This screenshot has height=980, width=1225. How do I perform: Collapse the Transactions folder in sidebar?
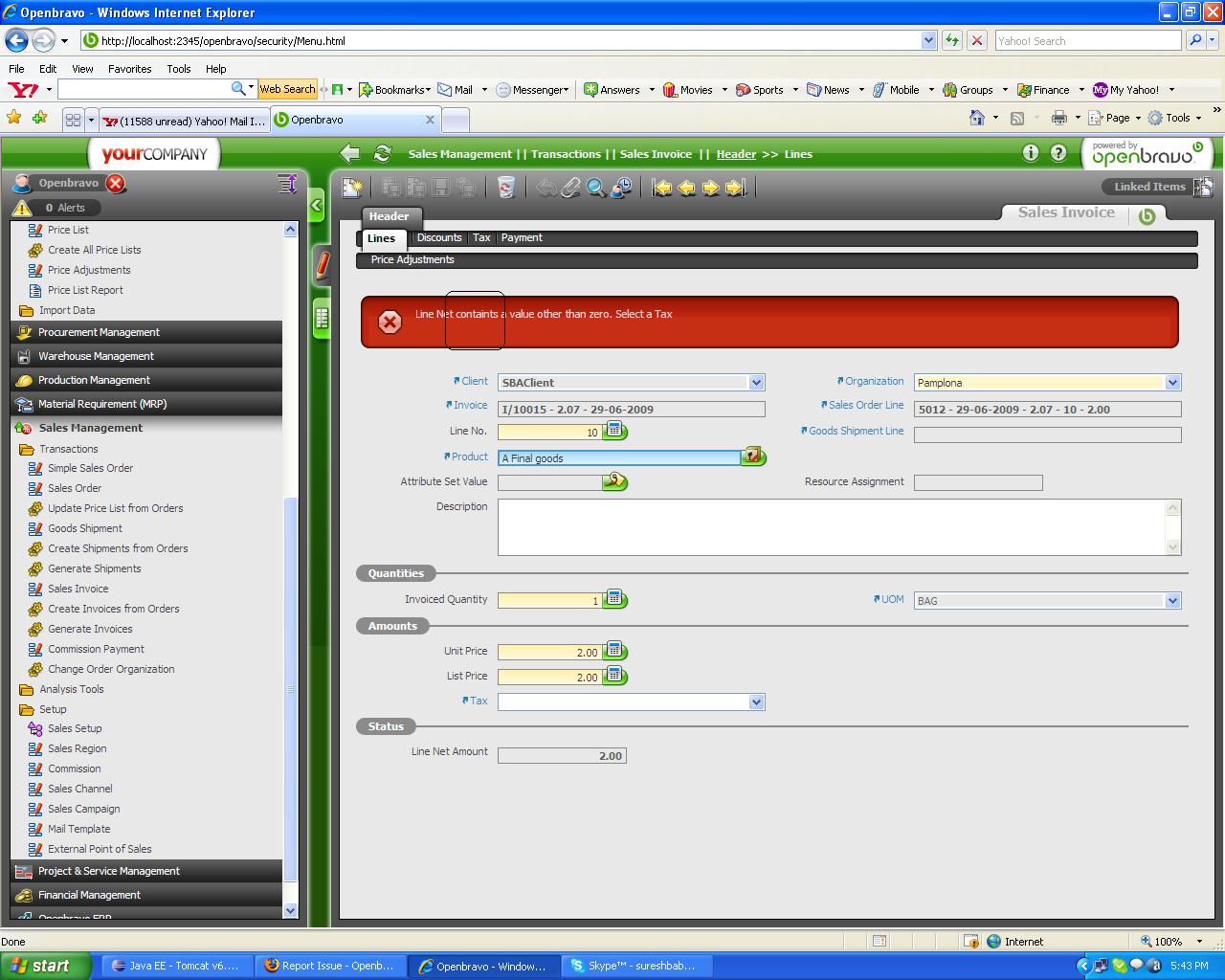point(26,449)
